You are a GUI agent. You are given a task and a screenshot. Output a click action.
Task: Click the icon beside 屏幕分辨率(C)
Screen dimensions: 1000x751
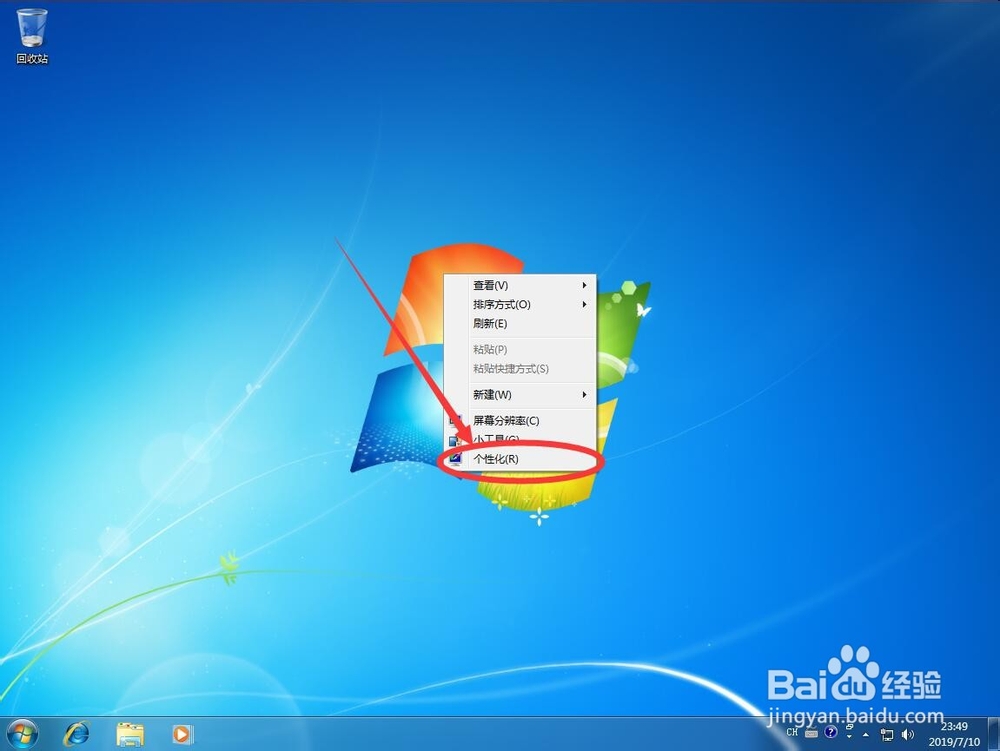coord(455,421)
